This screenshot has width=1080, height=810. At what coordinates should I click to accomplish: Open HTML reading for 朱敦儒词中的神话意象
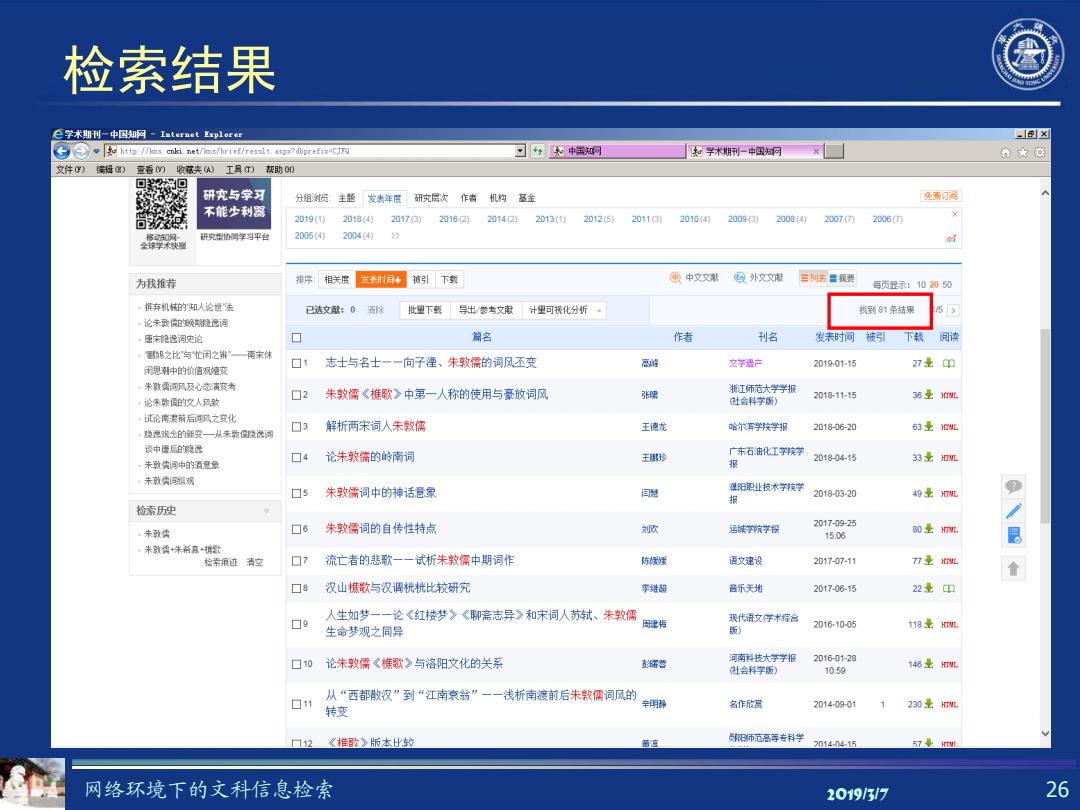(x=949, y=494)
